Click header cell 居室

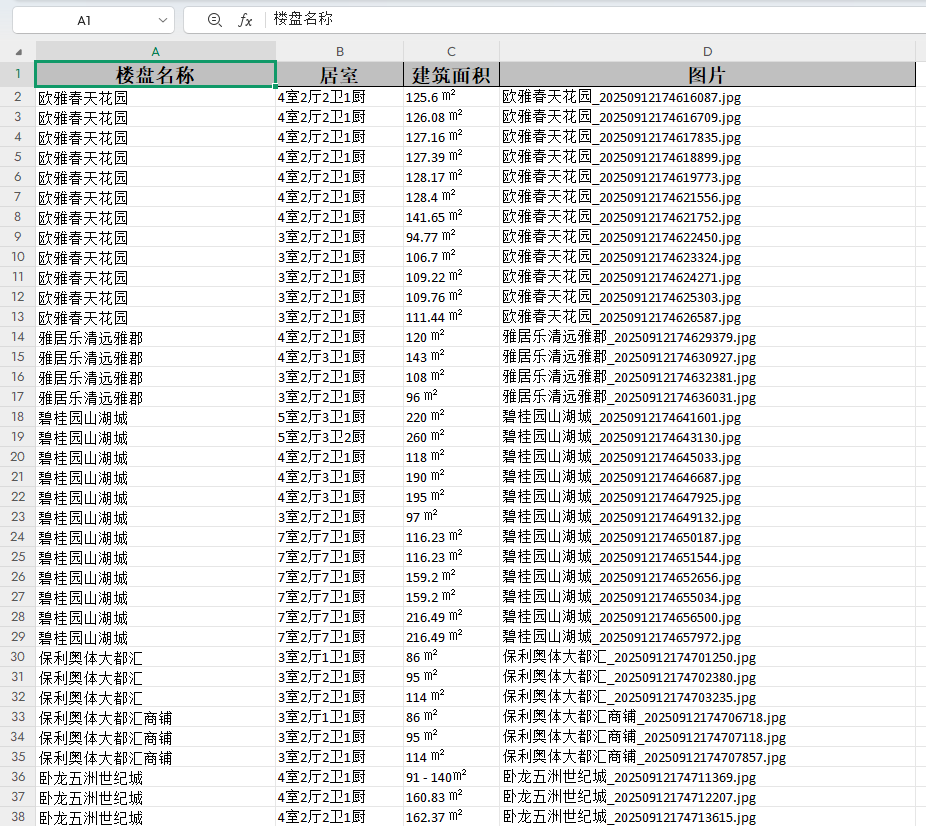[340, 74]
